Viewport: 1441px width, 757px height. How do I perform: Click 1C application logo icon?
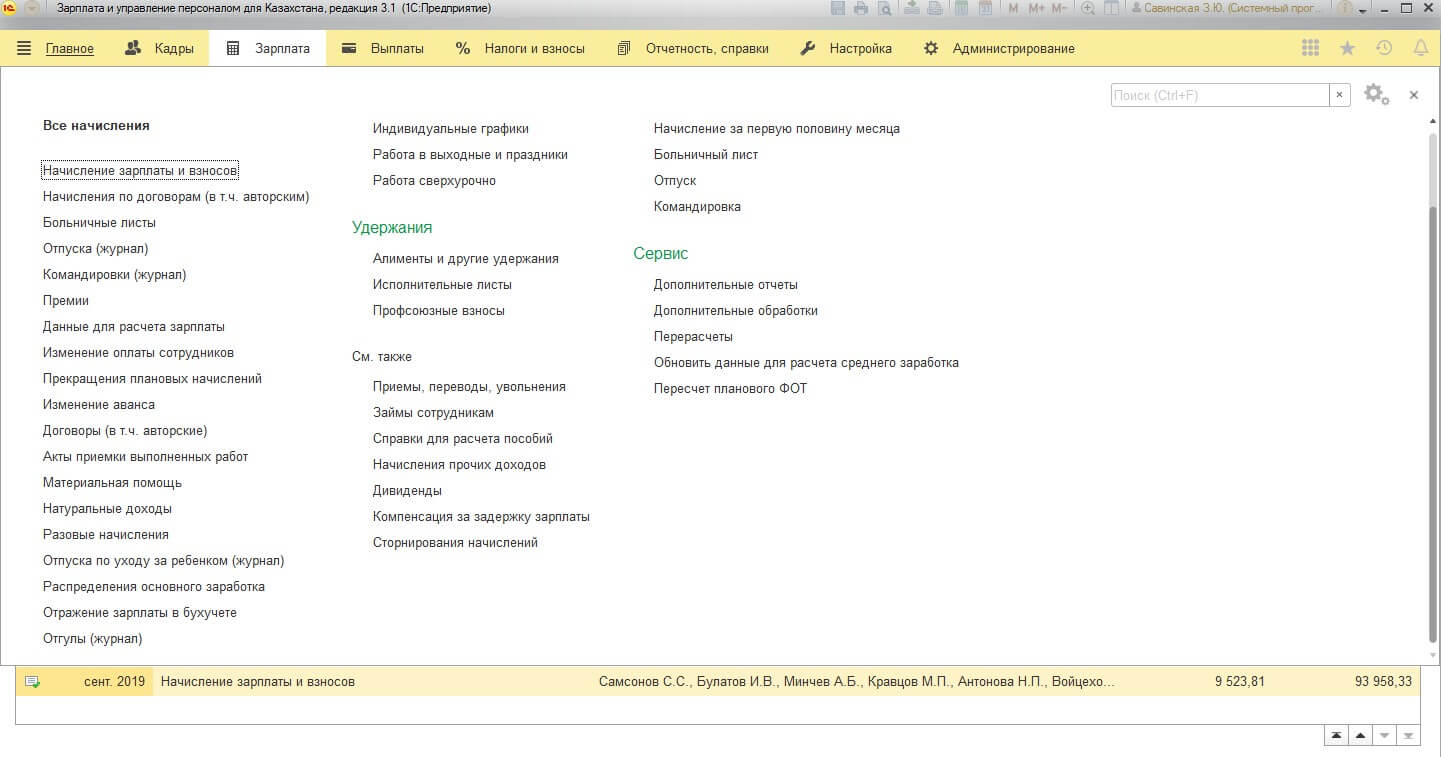10,9
